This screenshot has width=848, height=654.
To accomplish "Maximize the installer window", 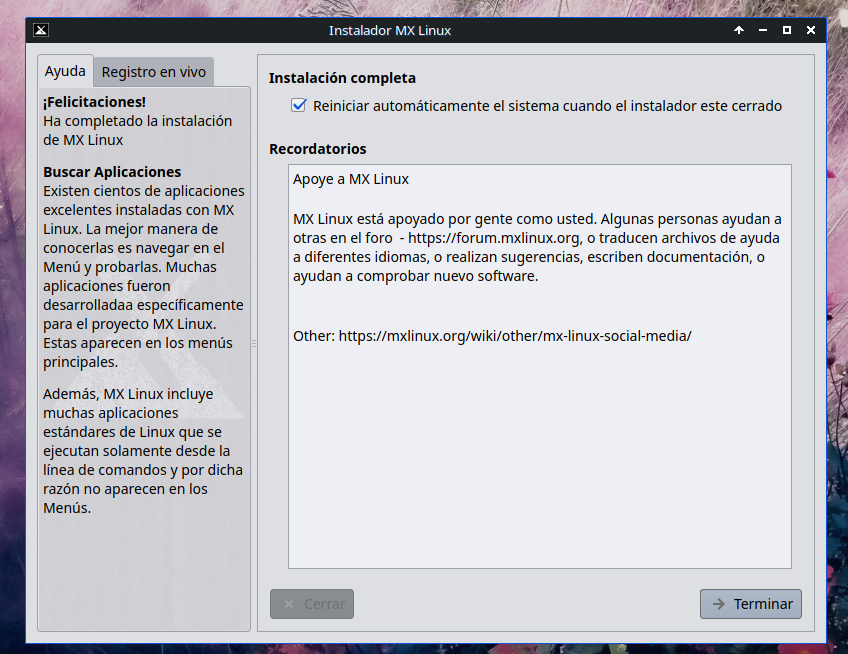I will coord(787,30).
